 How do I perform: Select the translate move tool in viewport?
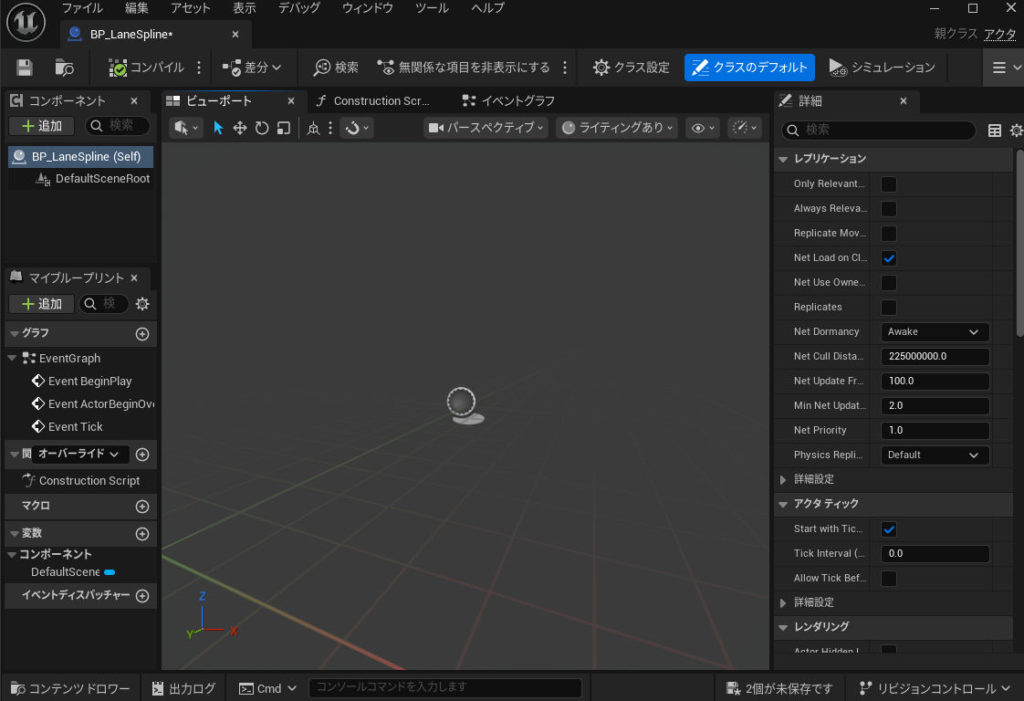(x=240, y=128)
